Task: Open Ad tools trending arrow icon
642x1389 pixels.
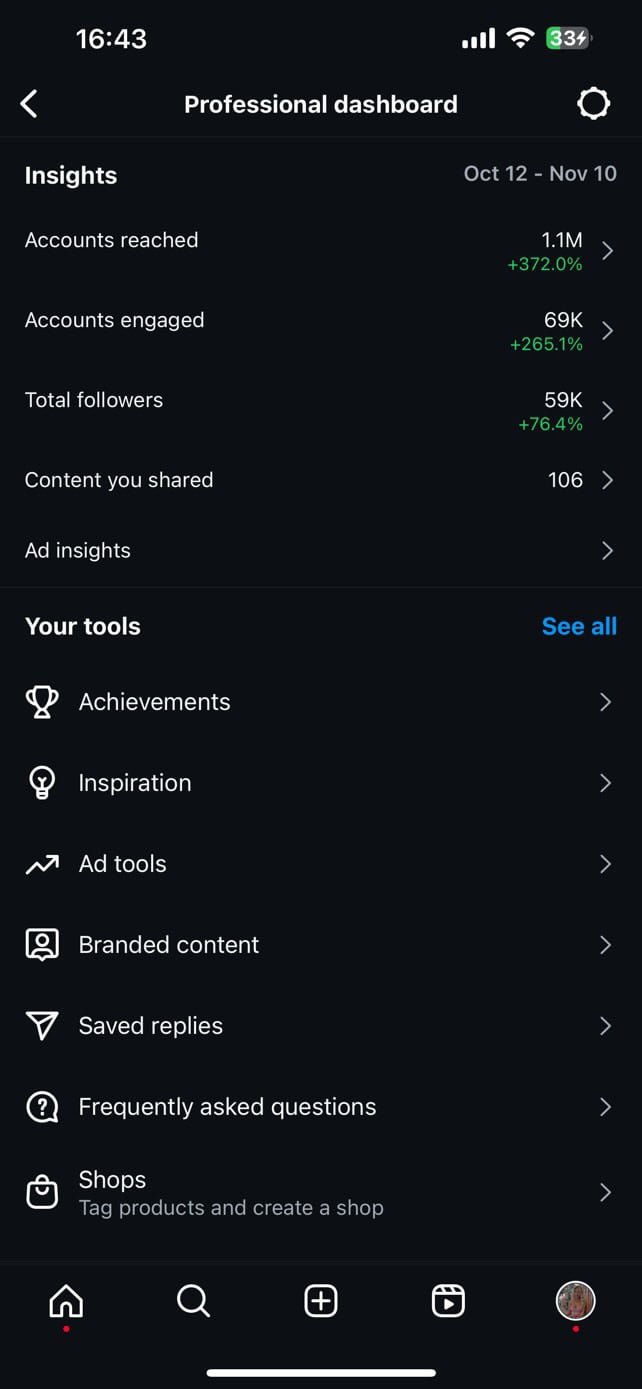Action: (42, 864)
